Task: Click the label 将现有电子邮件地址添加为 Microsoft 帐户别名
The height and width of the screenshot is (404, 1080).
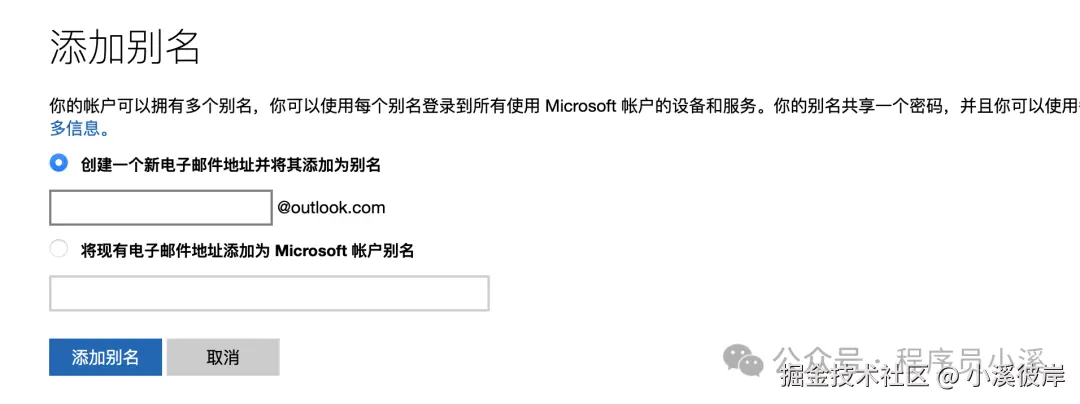Action: 247,251
